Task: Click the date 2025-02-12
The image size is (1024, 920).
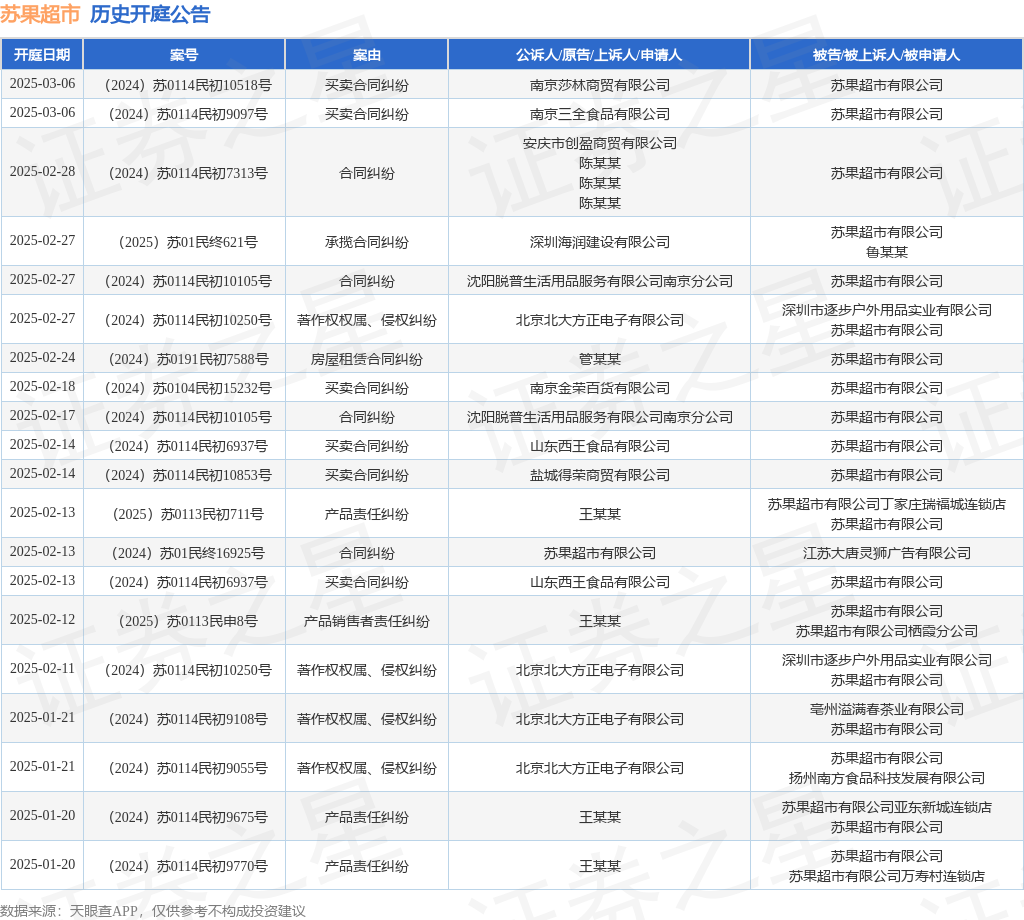Action: click(42, 619)
